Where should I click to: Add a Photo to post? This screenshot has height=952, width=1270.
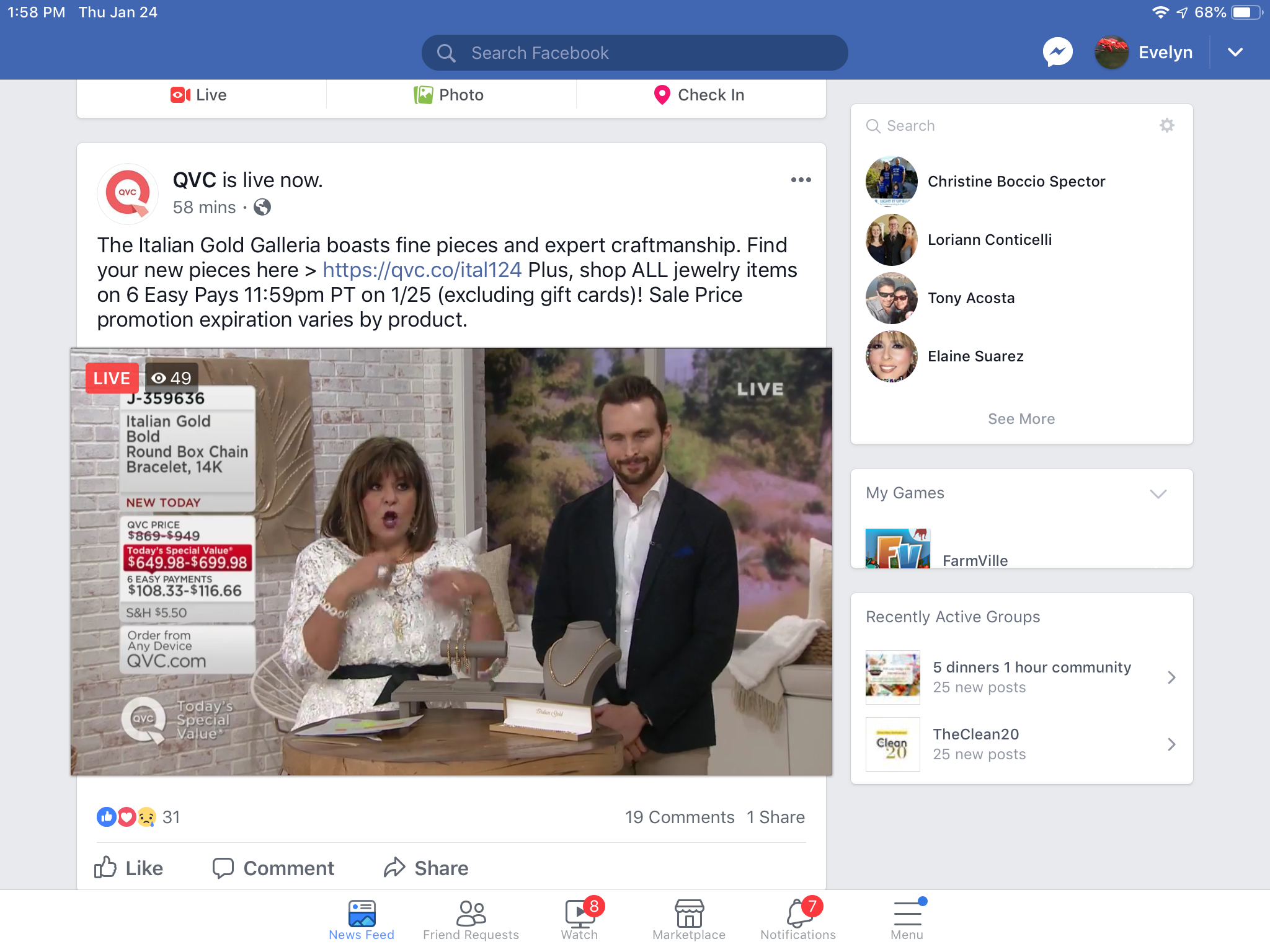click(448, 95)
